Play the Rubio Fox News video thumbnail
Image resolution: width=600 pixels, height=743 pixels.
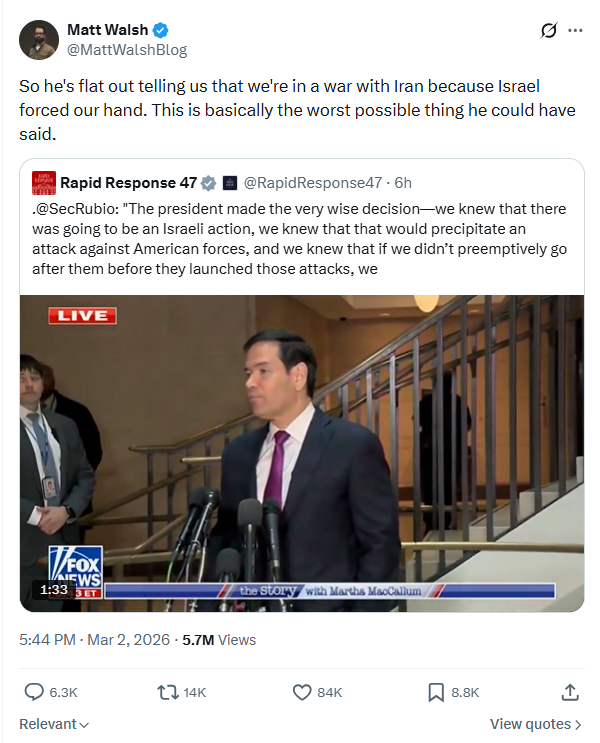(x=302, y=453)
